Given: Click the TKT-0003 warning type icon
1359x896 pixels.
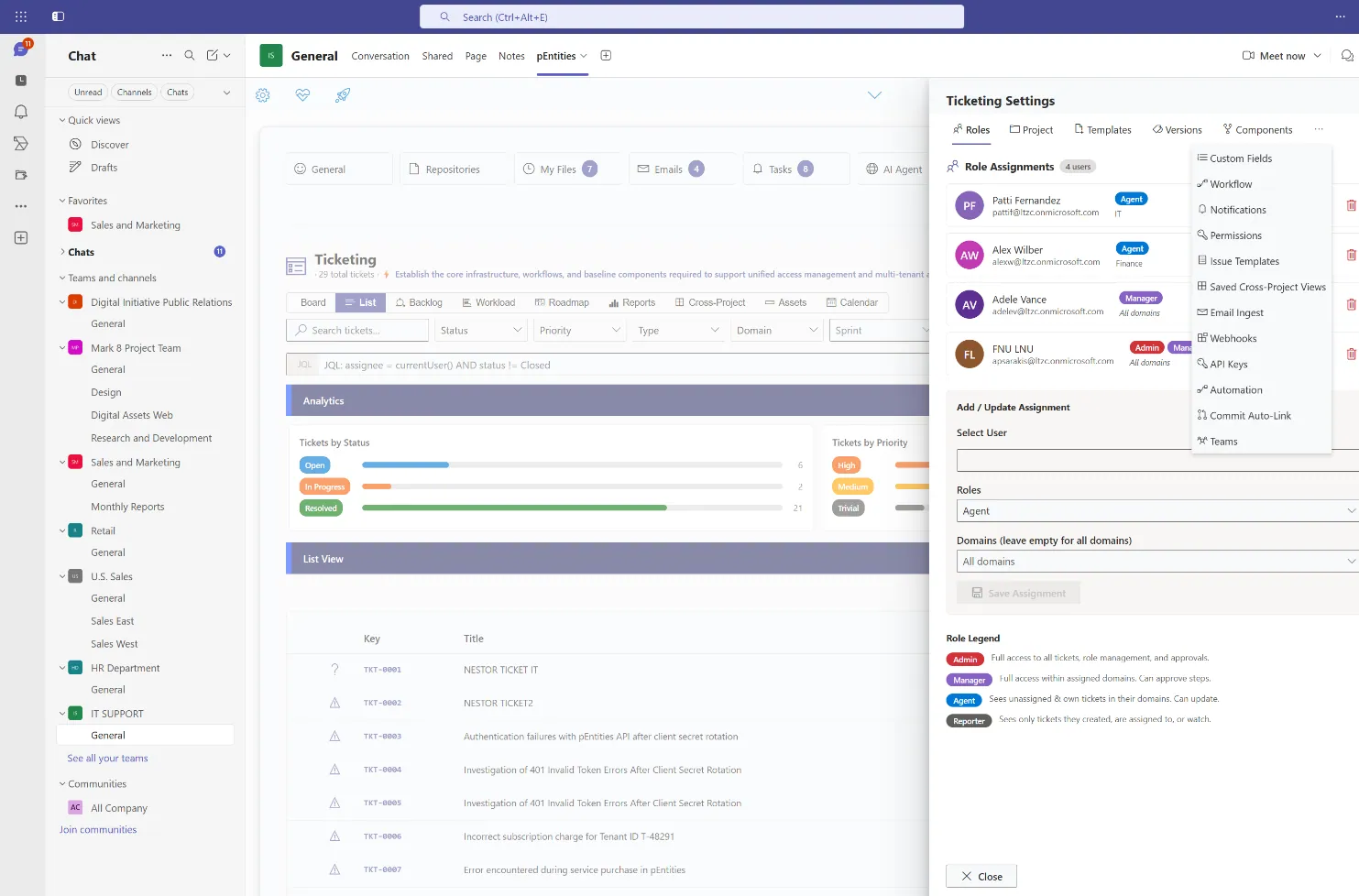Looking at the screenshot, I should 334,737.
